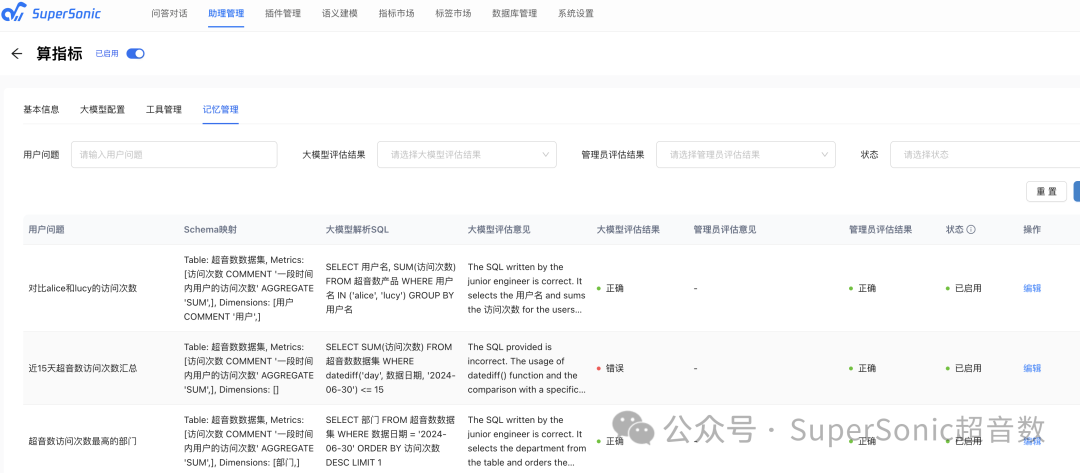This screenshot has width=1080, height=473.
Task: Open the 管理员评估结果 dropdown
Action: tap(745, 155)
